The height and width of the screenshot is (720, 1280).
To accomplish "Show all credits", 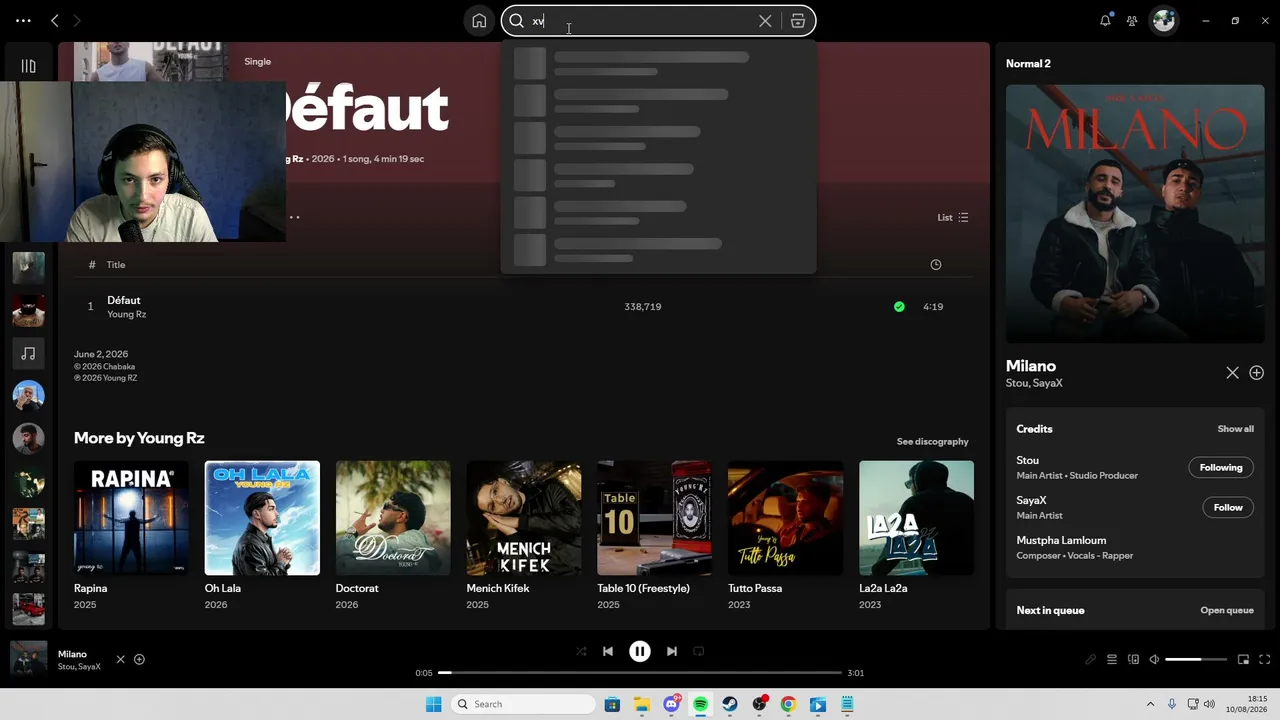I will point(1235,429).
